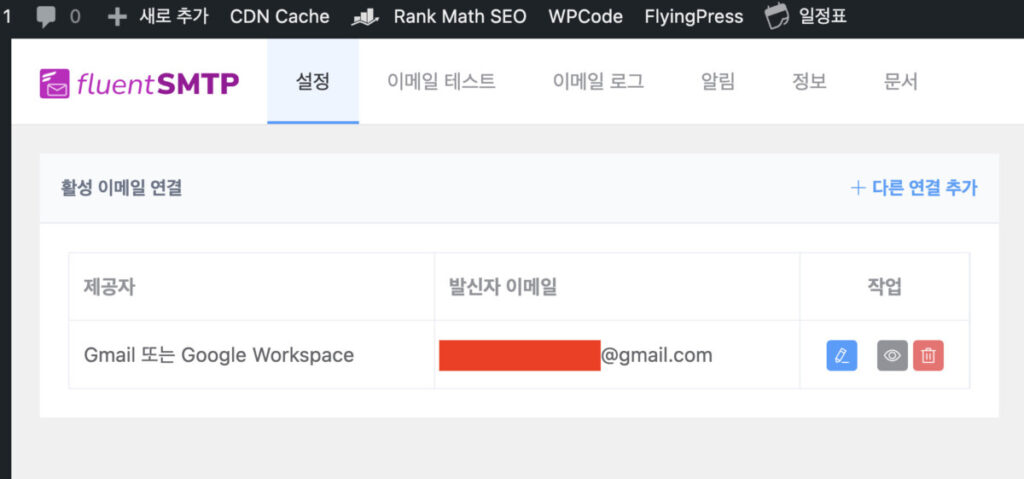Open the 문서 tab
Viewport: 1024px width, 479px height.
tap(901, 82)
